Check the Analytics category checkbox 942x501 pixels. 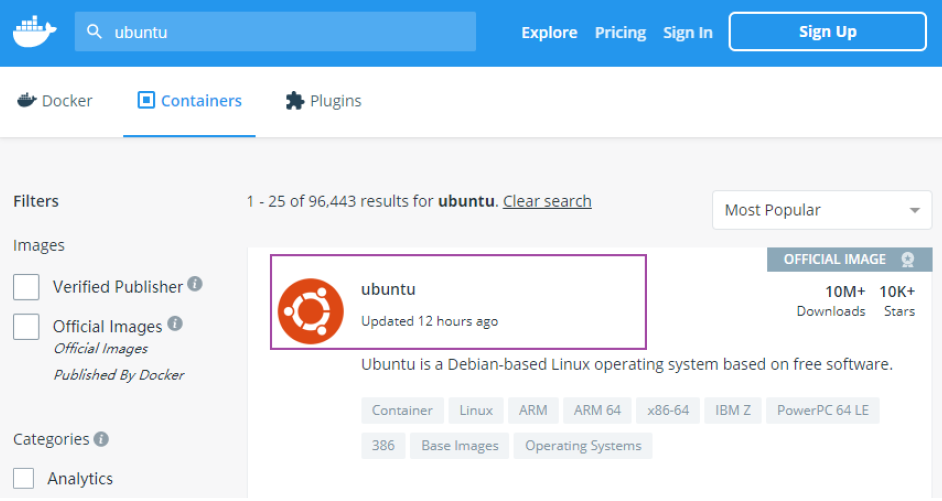tap(23, 478)
